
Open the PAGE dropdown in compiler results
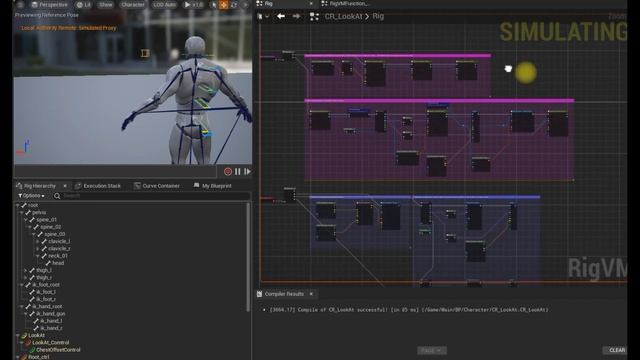tap(431, 351)
